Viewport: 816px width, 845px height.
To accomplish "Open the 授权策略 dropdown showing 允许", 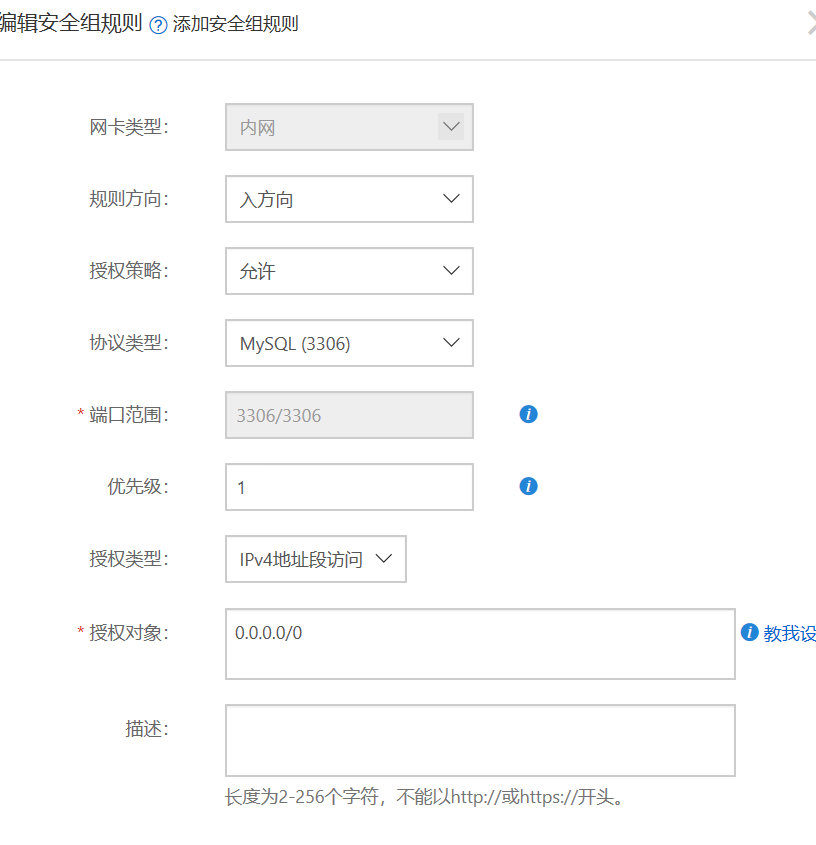I will [349, 271].
